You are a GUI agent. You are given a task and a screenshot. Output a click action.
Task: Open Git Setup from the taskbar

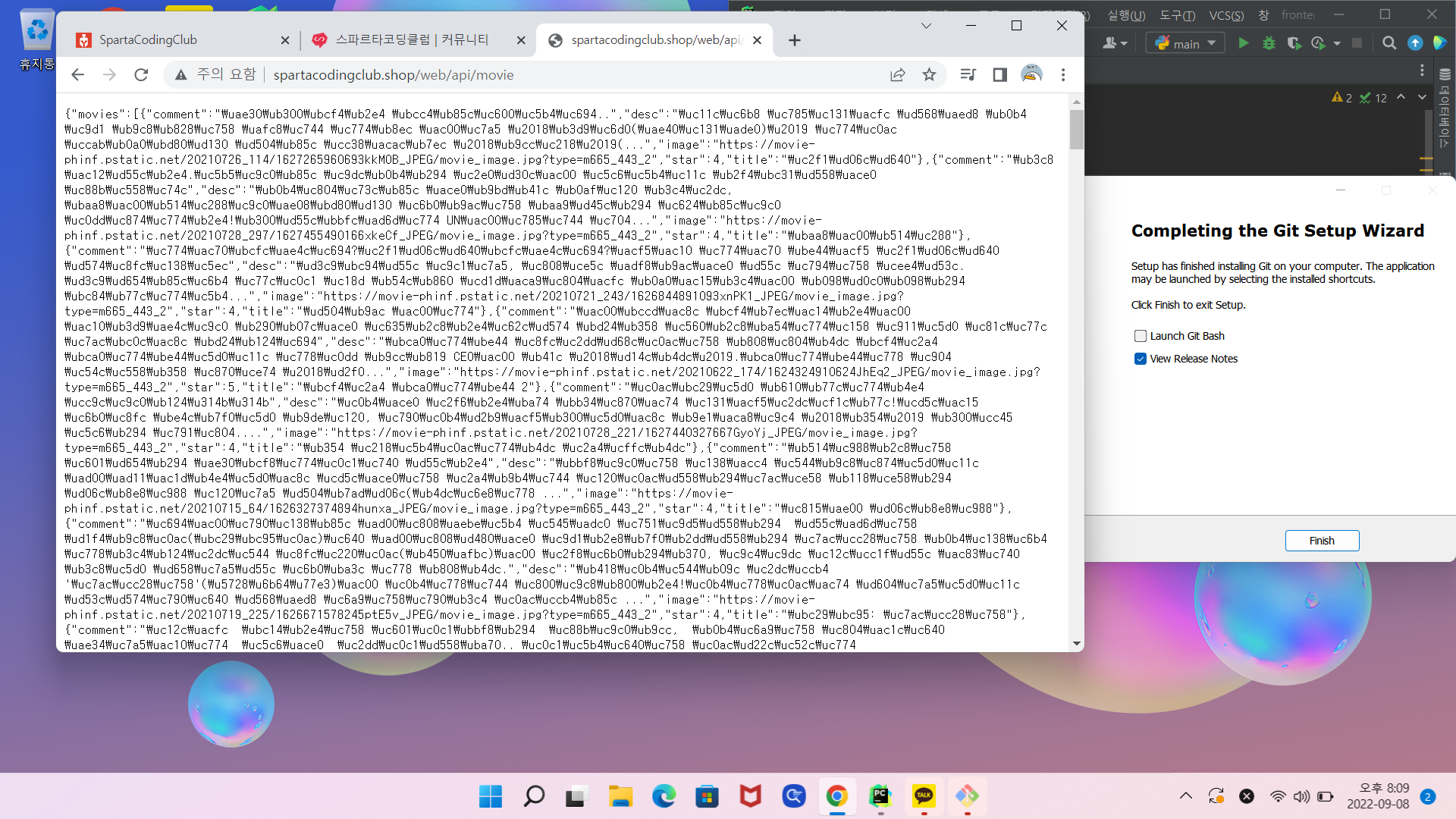(967, 796)
